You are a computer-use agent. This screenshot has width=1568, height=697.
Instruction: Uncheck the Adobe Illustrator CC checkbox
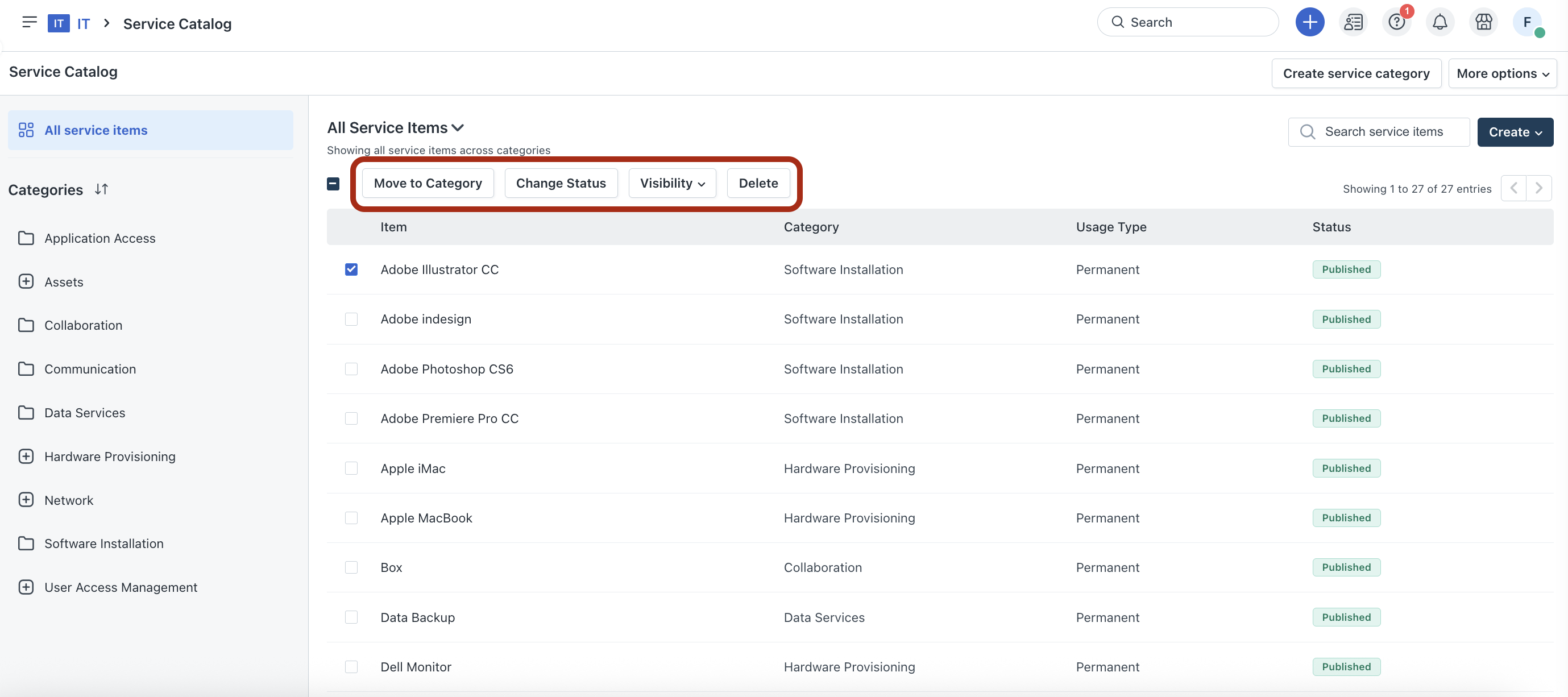click(351, 269)
